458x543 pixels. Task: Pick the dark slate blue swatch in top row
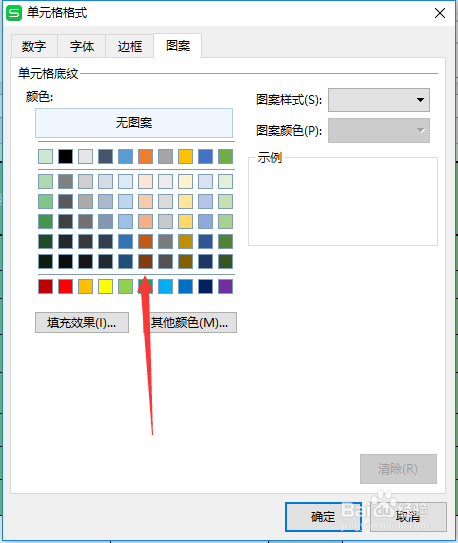(105, 157)
